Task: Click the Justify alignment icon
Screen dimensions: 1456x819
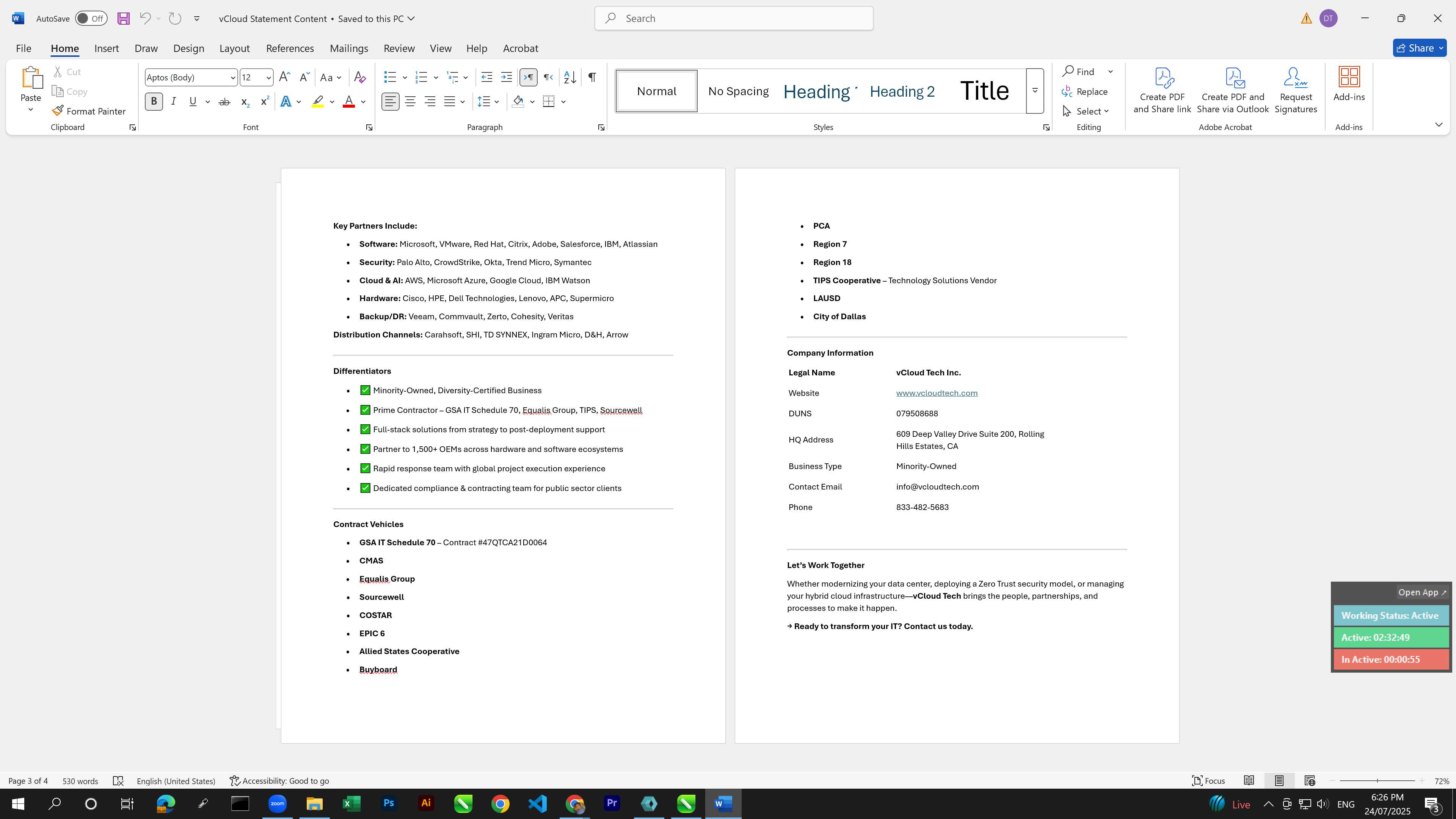Action: click(450, 102)
